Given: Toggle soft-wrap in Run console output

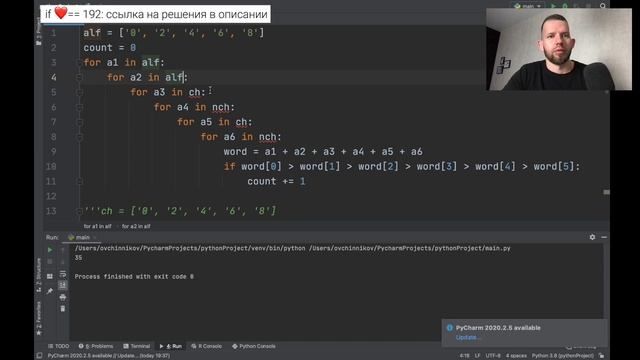Looking at the screenshot, I should (62, 274).
